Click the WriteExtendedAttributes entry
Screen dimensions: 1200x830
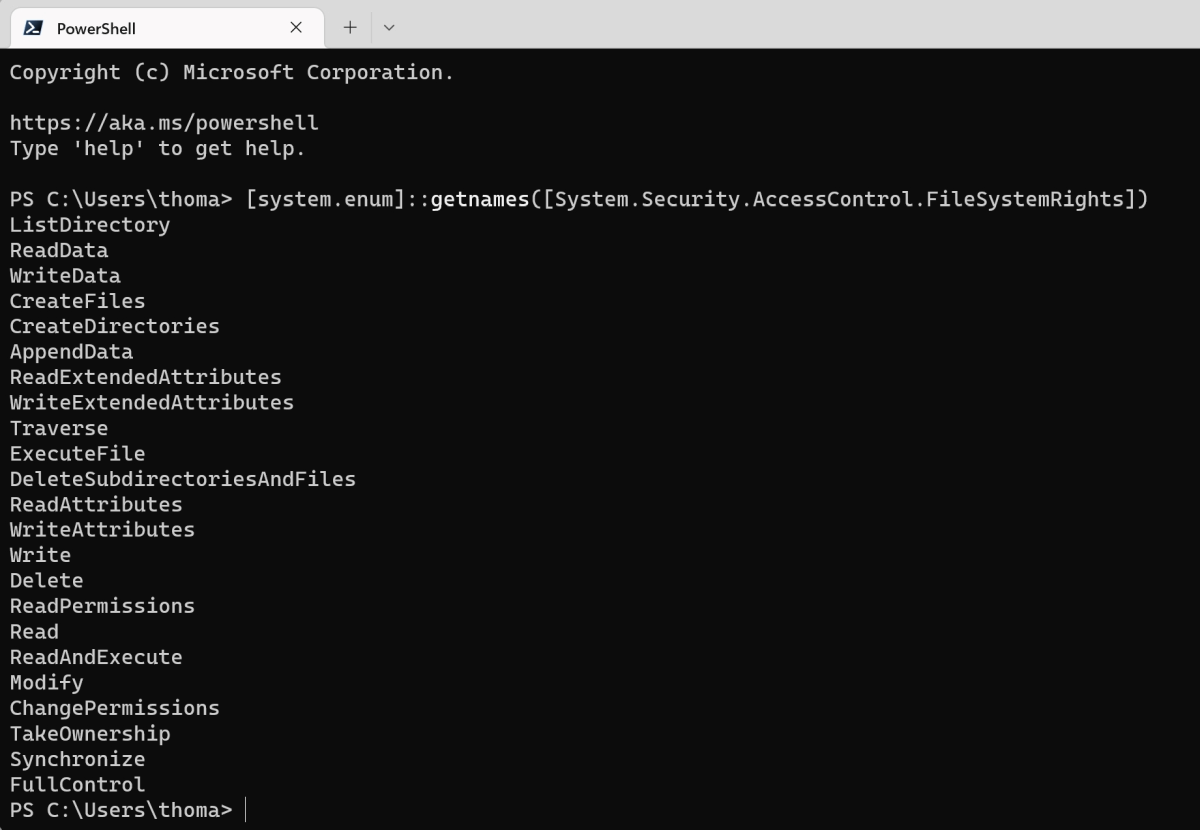pos(152,403)
